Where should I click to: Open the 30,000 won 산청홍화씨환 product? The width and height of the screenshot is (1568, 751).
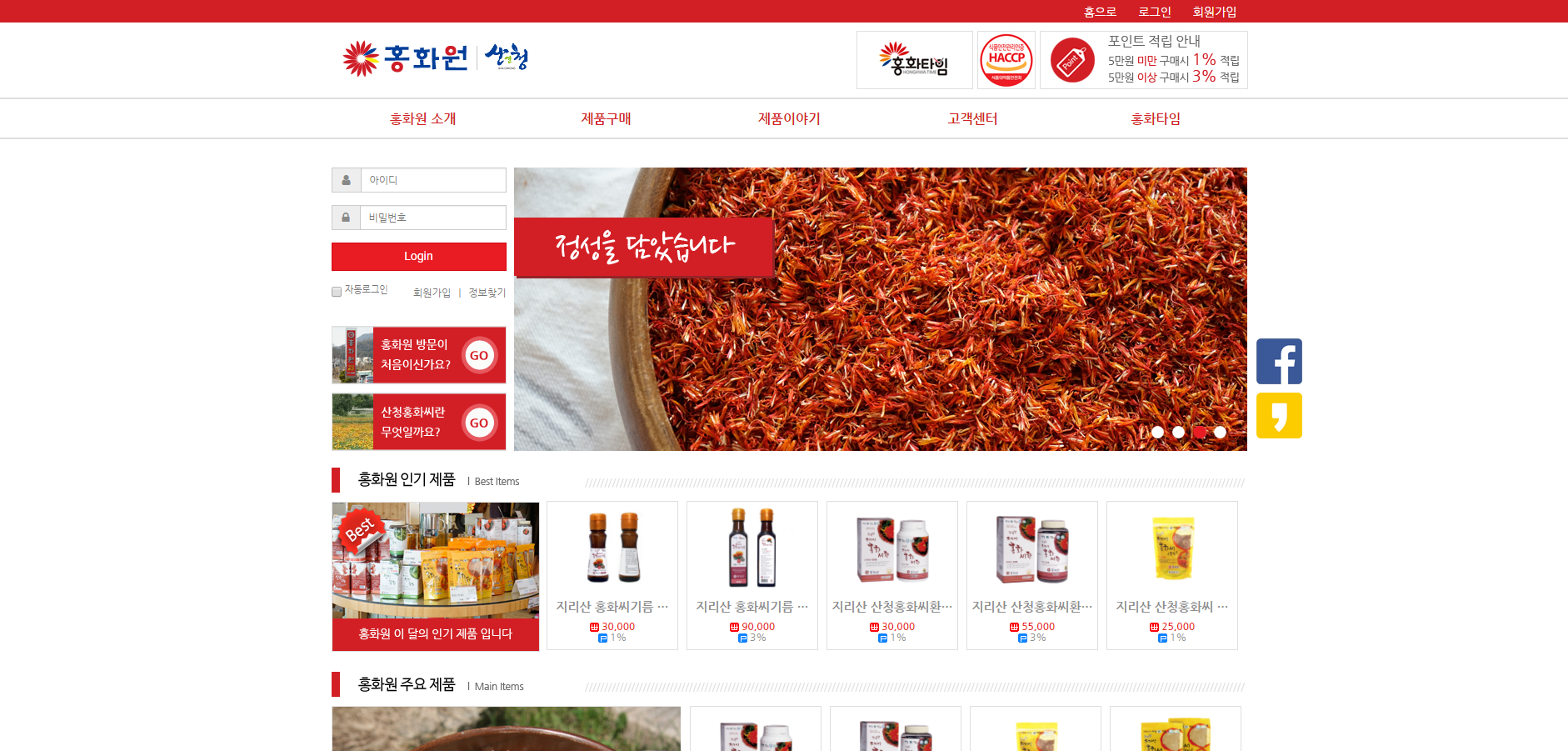click(892, 575)
